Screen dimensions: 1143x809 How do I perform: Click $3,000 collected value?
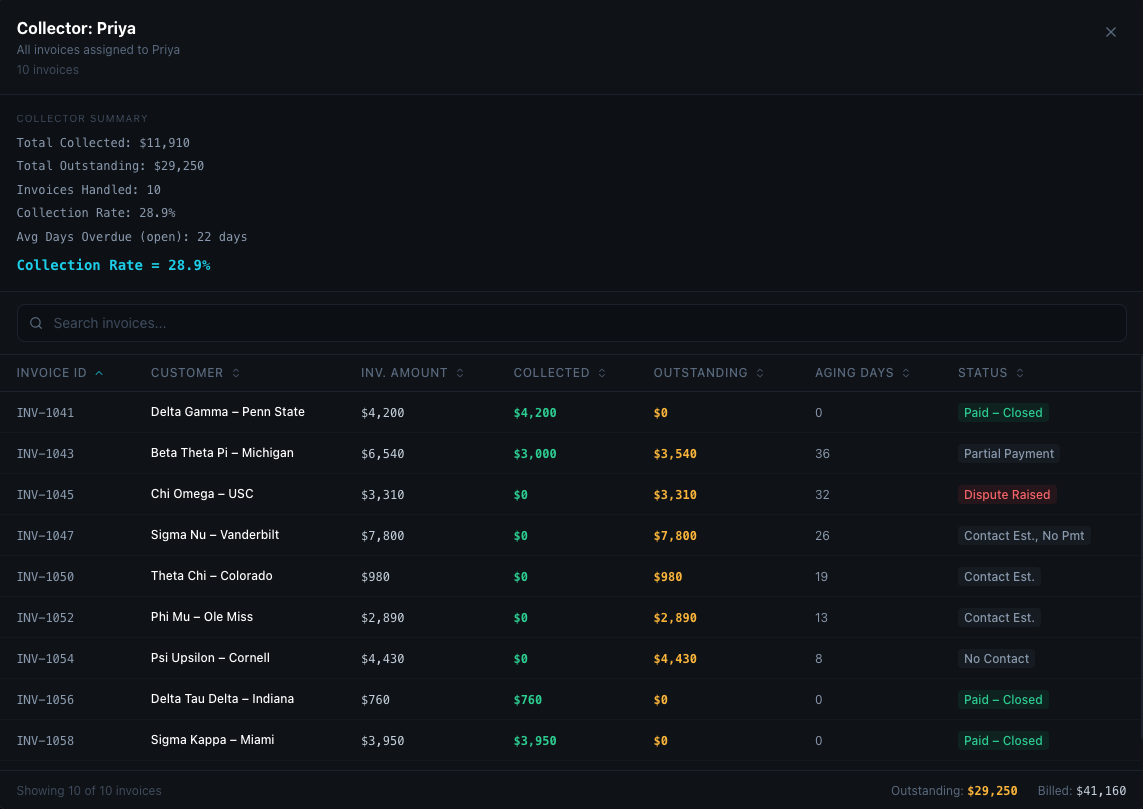click(x=535, y=453)
